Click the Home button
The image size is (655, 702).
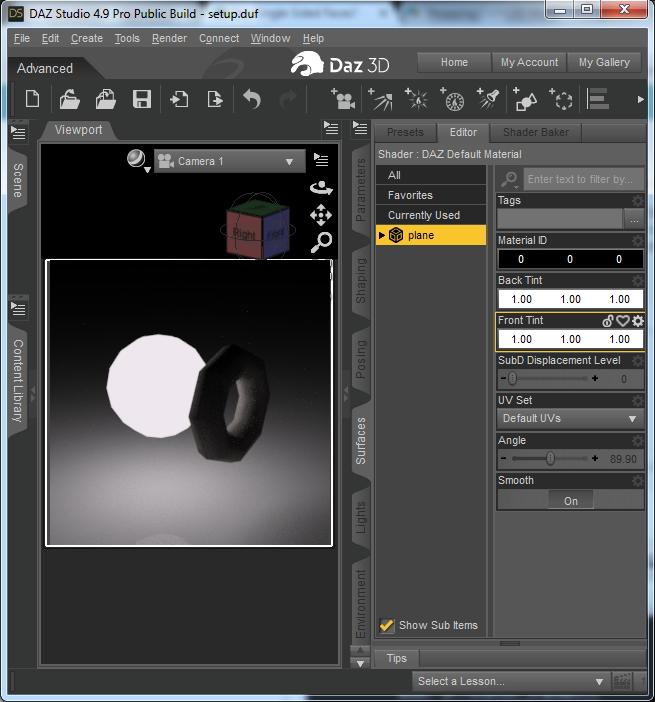tap(454, 62)
